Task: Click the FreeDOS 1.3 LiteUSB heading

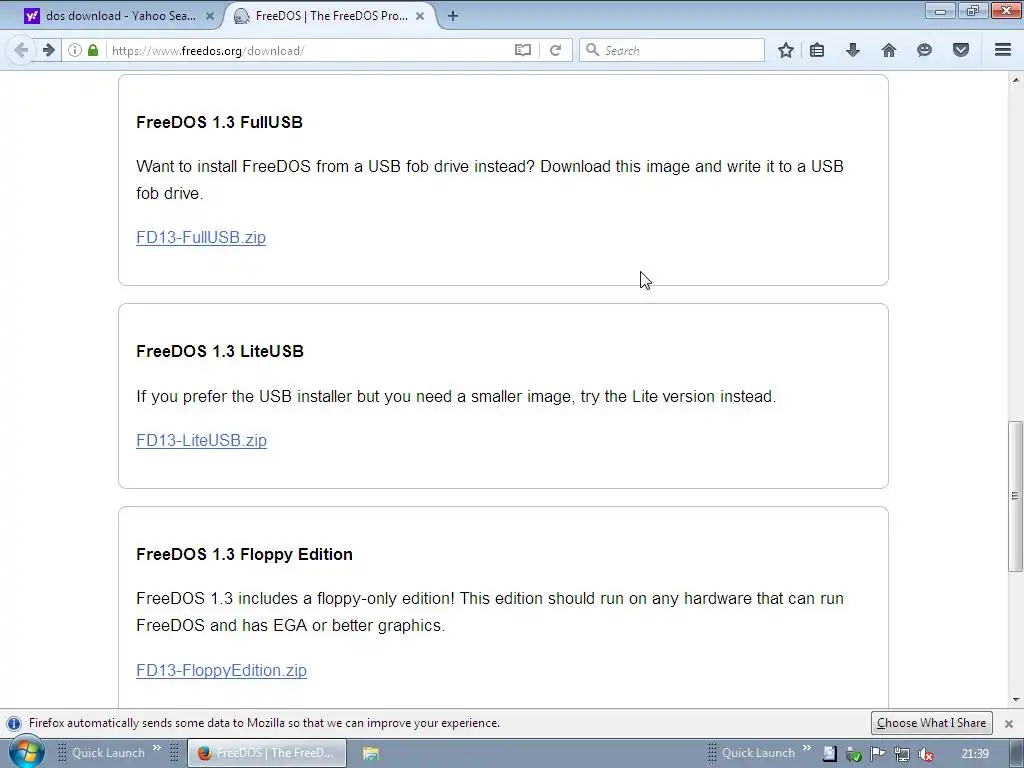Action: pyautogui.click(x=220, y=351)
